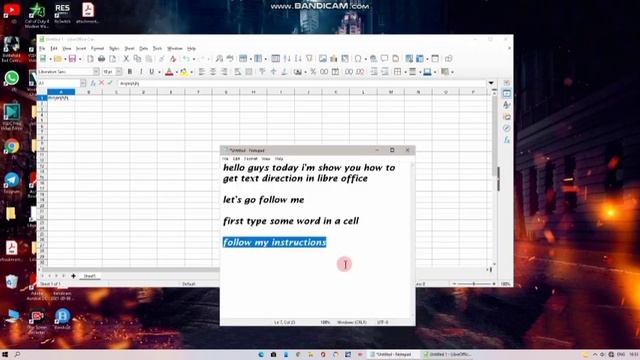Click the red Cancel X in formula bar
This screenshot has width=640, height=360.
[x=102, y=83]
